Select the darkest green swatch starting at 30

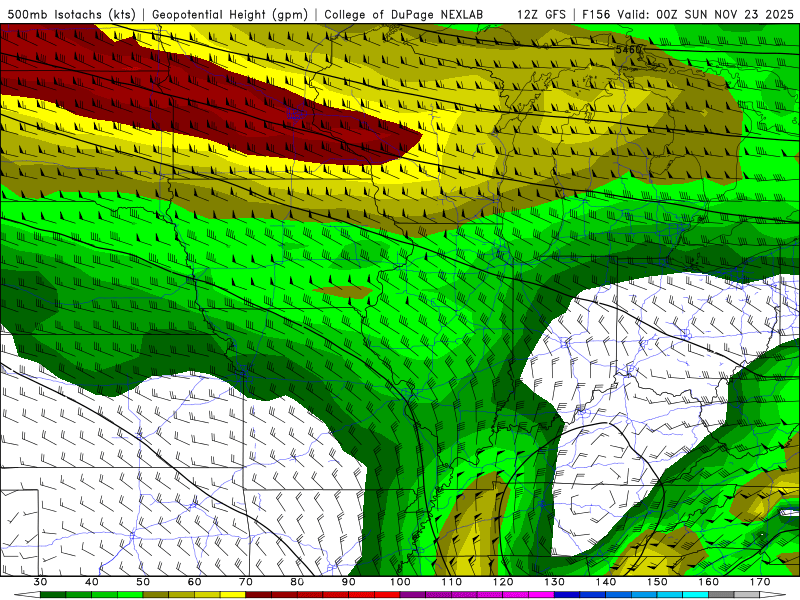[53, 595]
